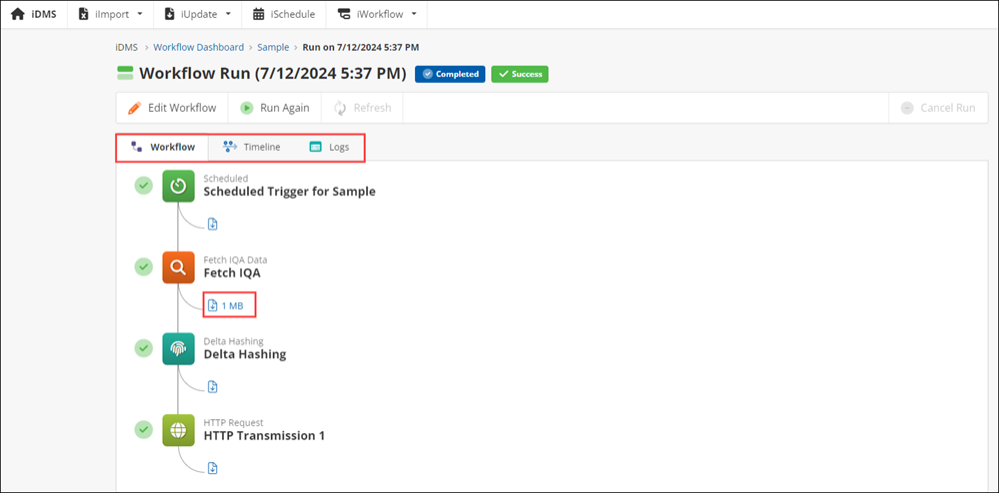Viewport: 999px width, 493px height.
Task: Click success checkmark beside Delta Hashing
Action: pyautogui.click(x=144, y=347)
